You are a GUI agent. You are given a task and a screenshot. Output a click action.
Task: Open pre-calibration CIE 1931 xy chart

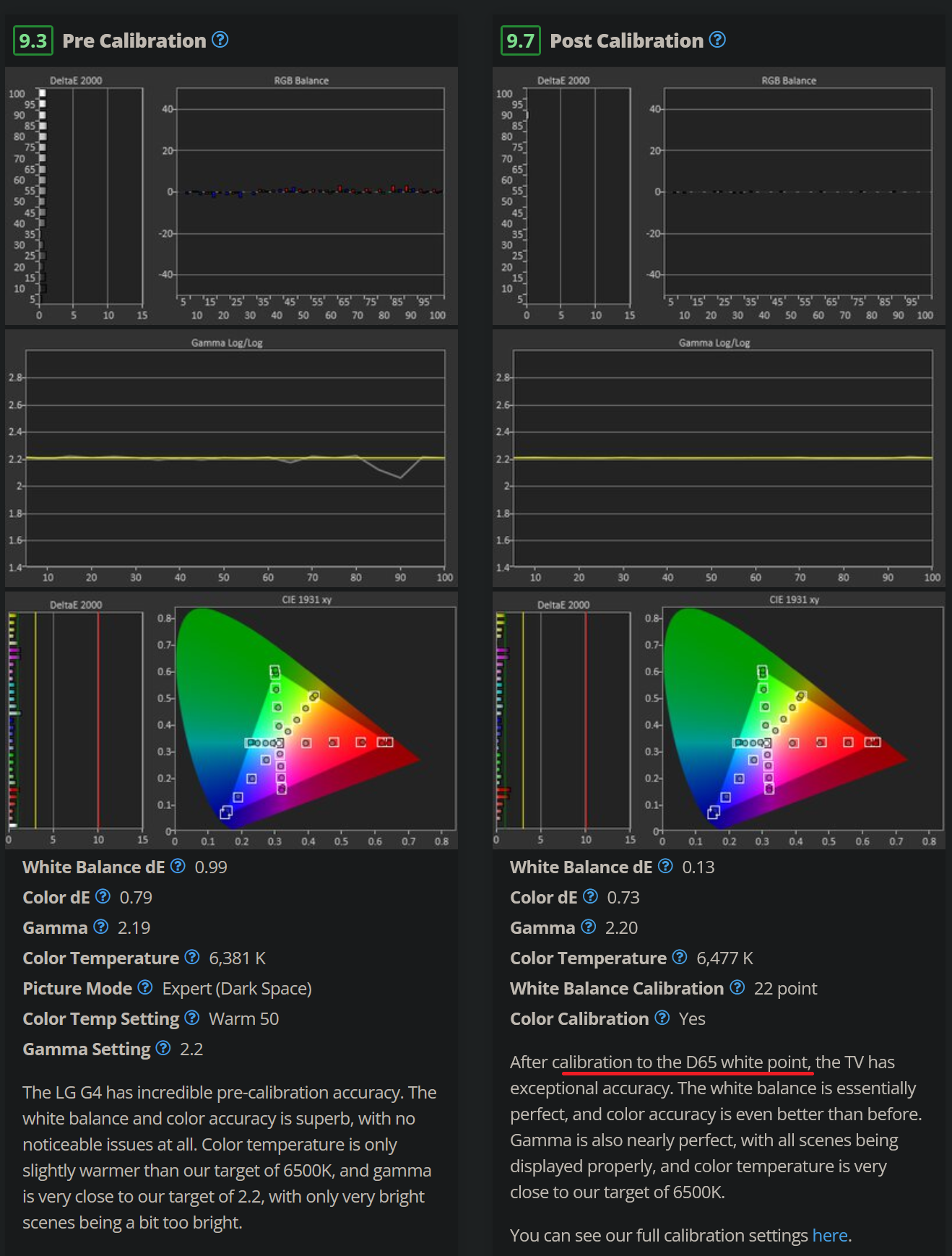tap(231, 720)
